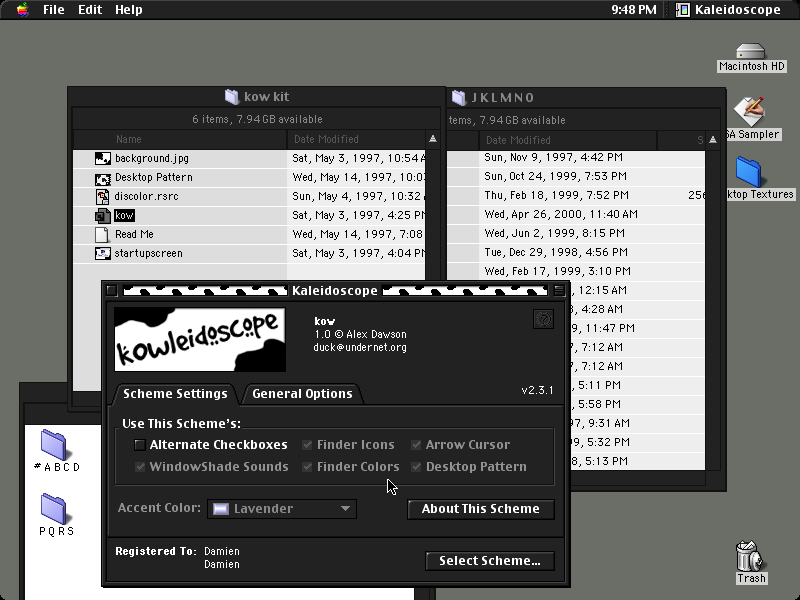Reverse sort order in kow kit window
Viewport: 800px width, 600px height.
(x=433, y=139)
